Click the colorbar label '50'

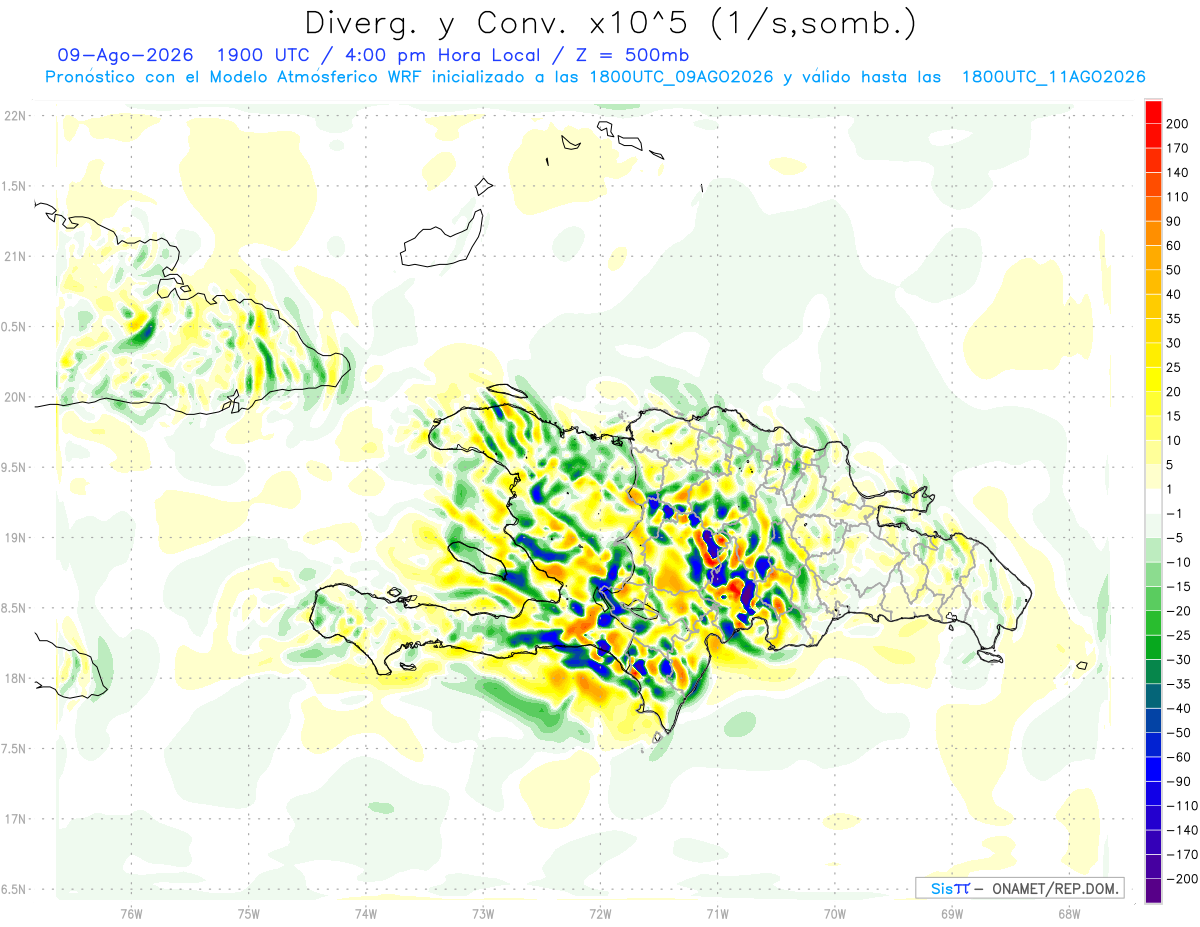click(1175, 270)
